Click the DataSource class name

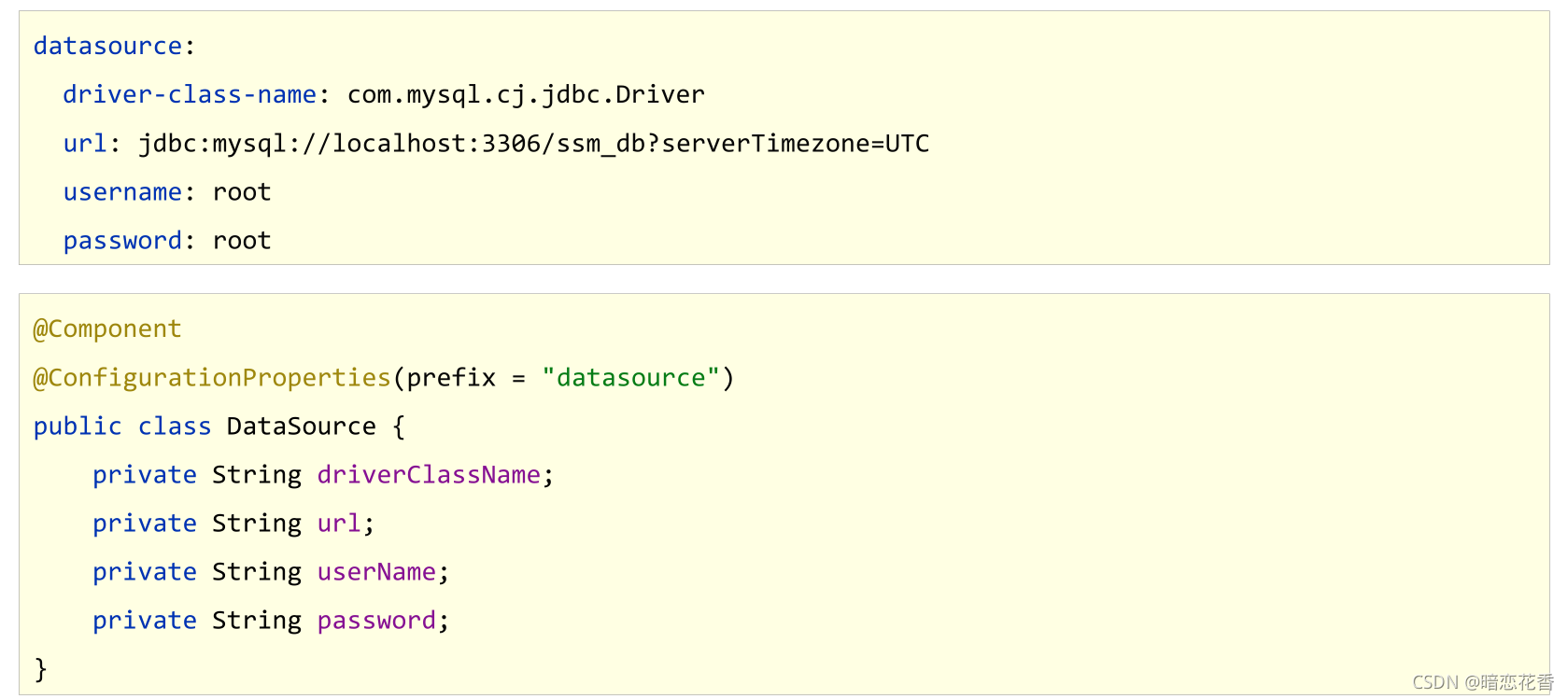[x=301, y=426]
